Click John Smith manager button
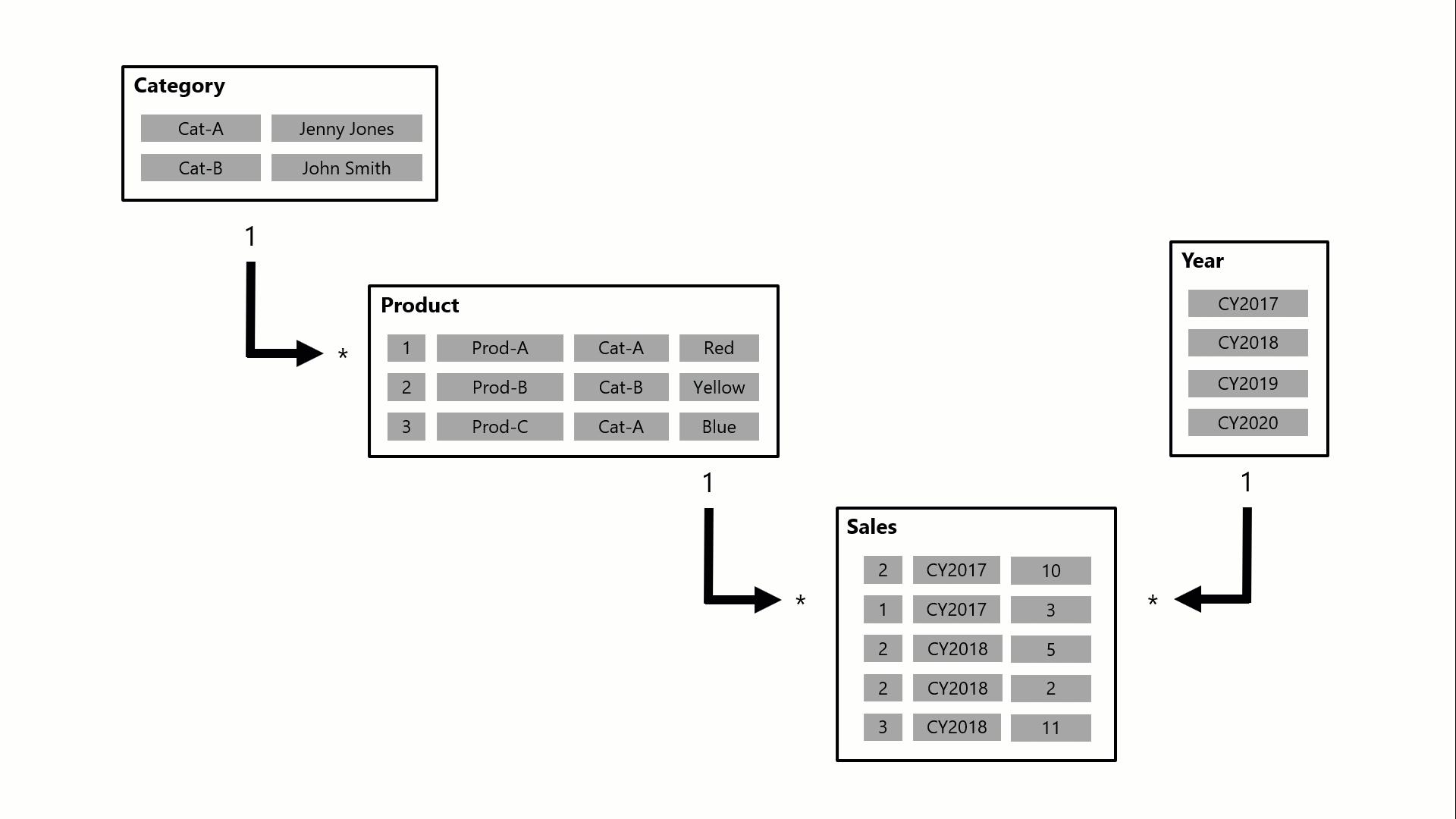 tap(346, 168)
